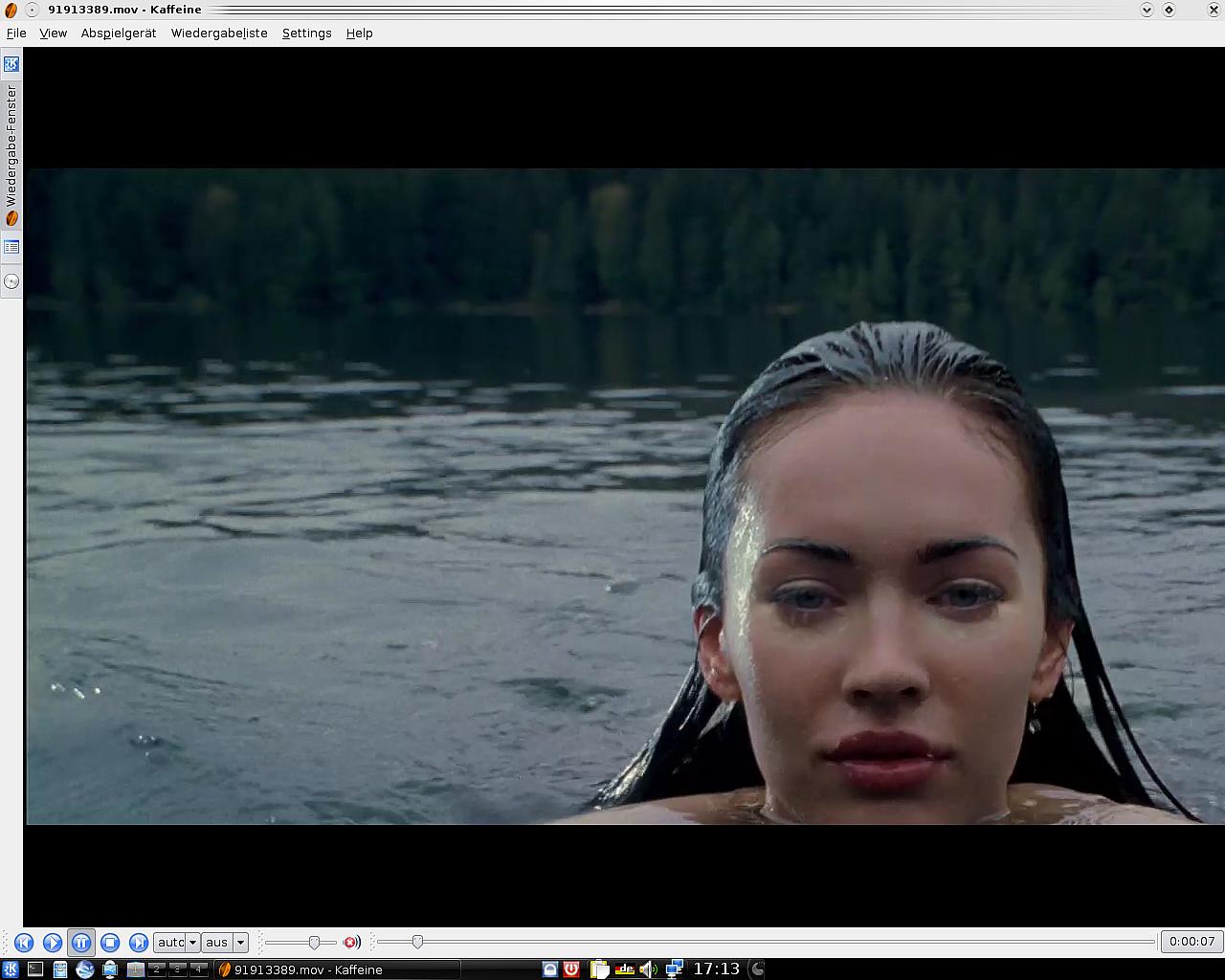Click the taskbar volume speaker tray icon
1225x980 pixels.
point(648,969)
